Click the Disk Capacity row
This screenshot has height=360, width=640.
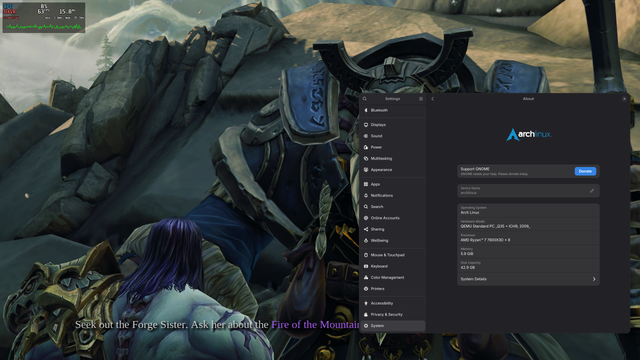(528, 266)
